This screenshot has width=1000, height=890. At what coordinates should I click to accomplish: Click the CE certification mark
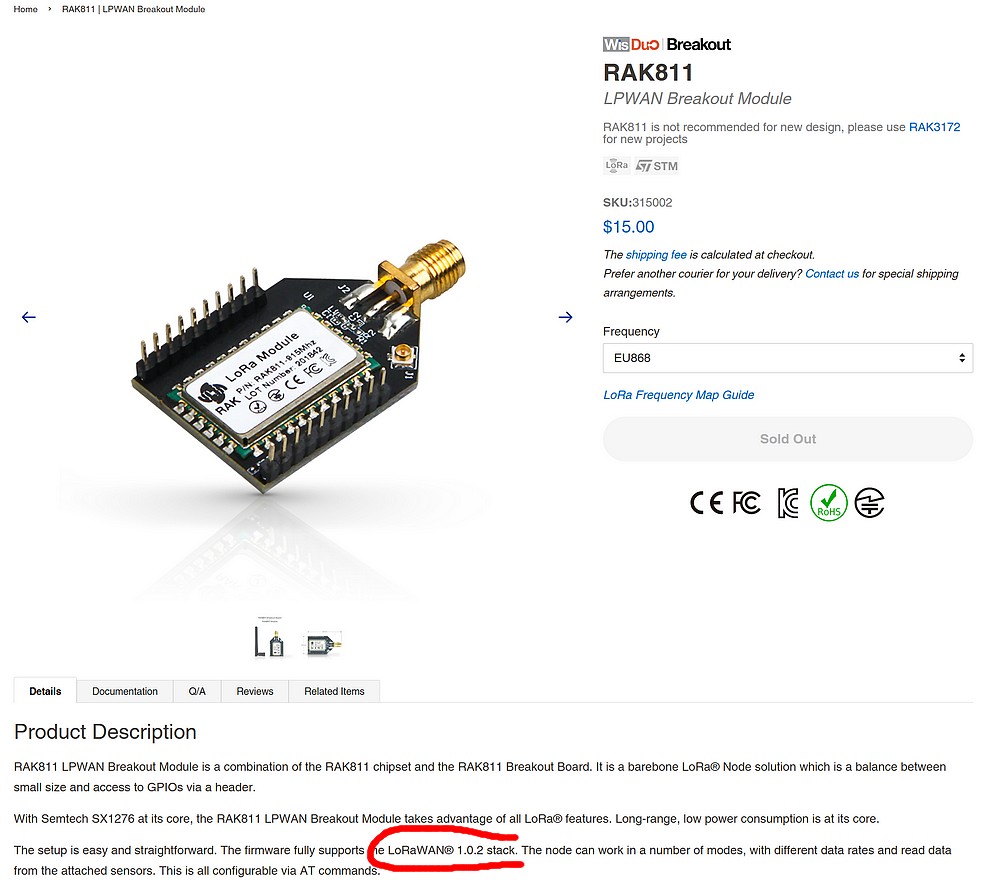click(707, 503)
